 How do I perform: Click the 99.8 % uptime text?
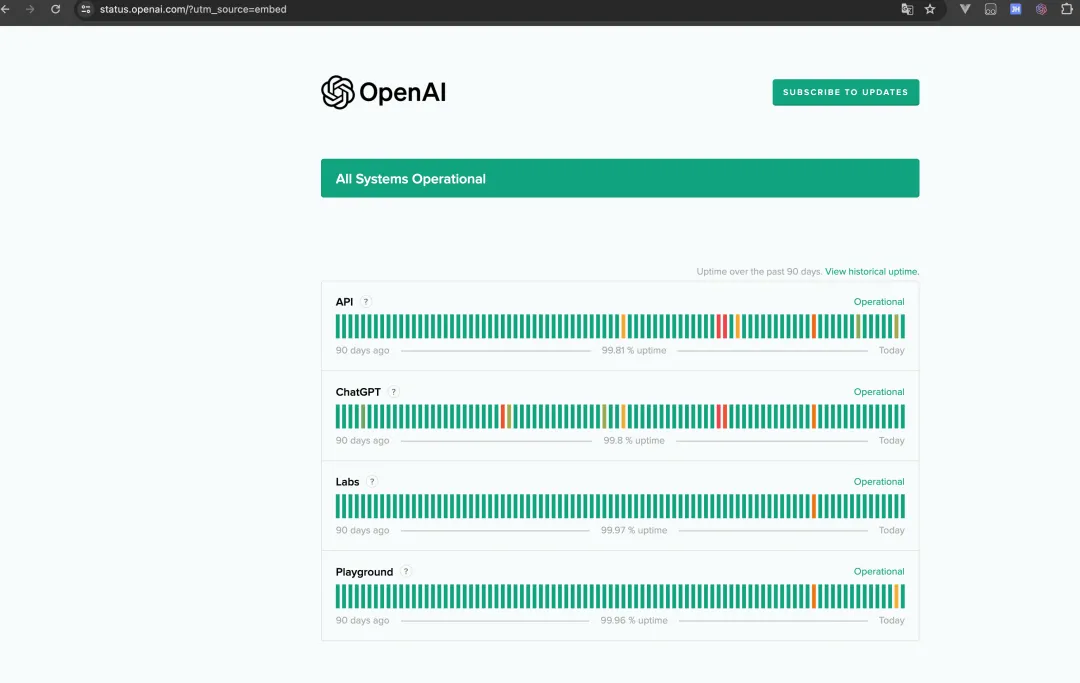pyautogui.click(x=634, y=441)
